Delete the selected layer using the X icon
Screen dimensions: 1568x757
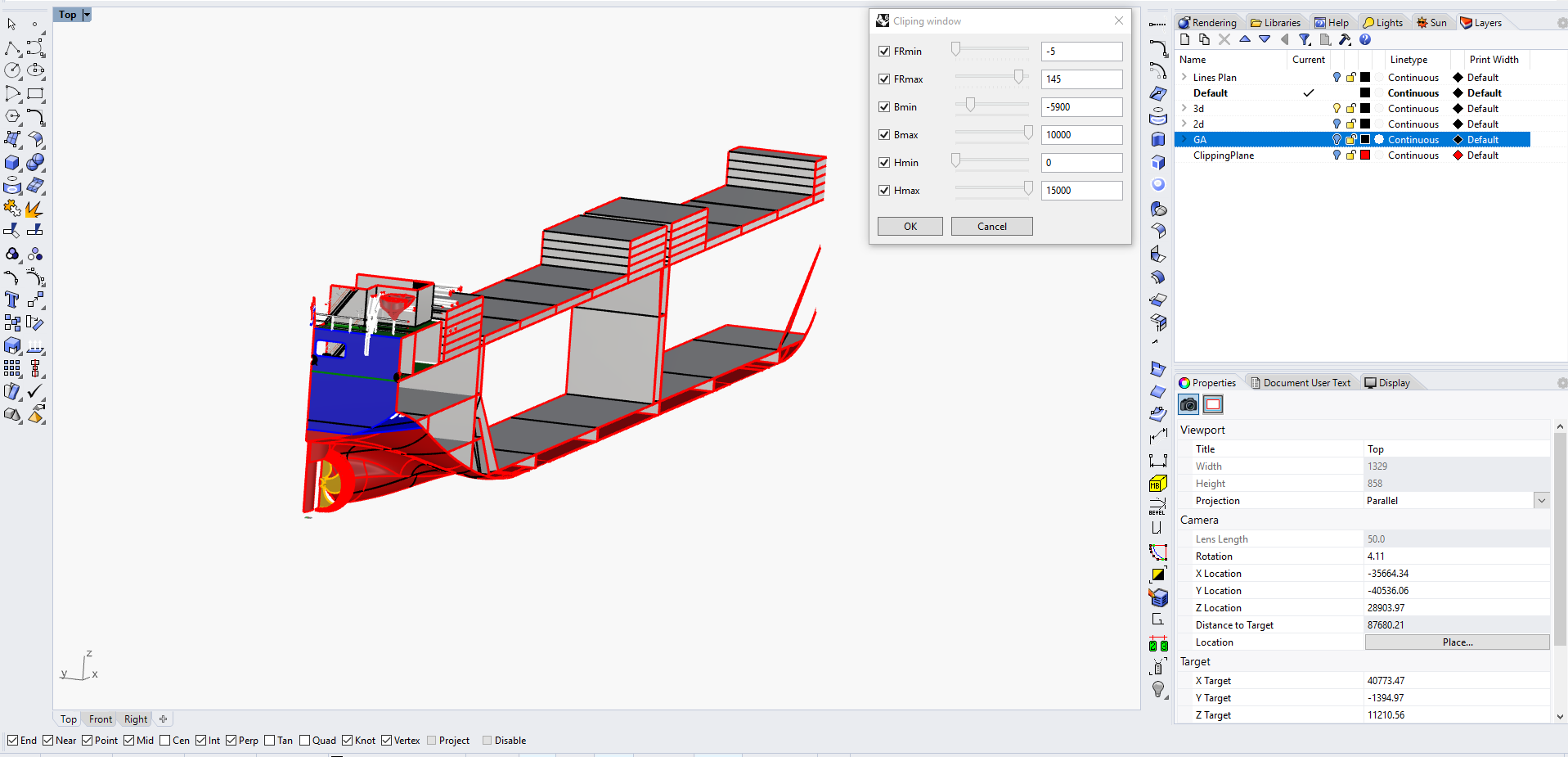[x=1224, y=39]
